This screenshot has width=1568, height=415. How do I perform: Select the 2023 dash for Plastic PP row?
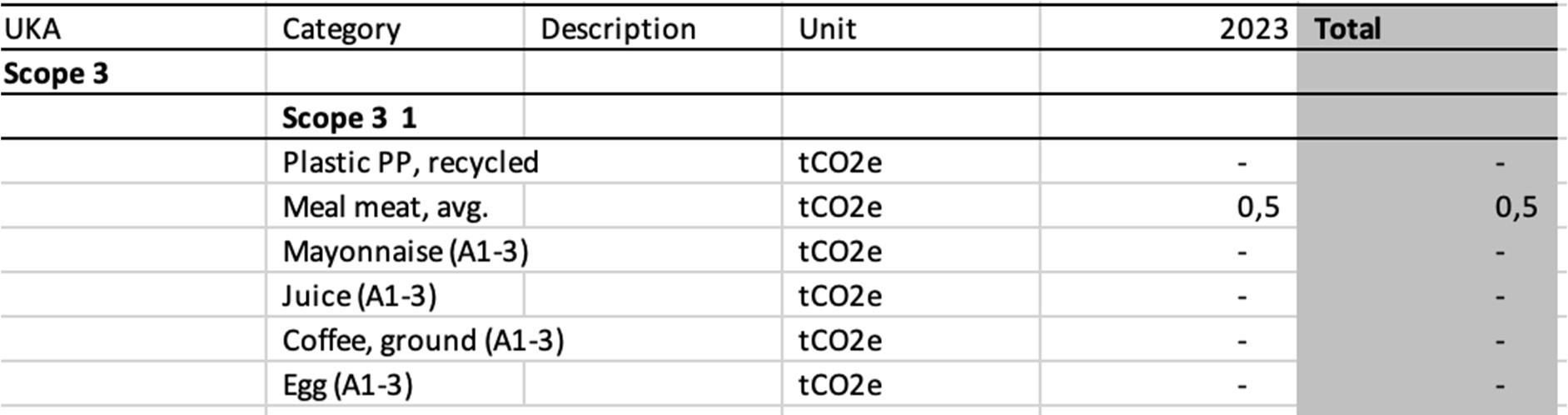point(1242,163)
